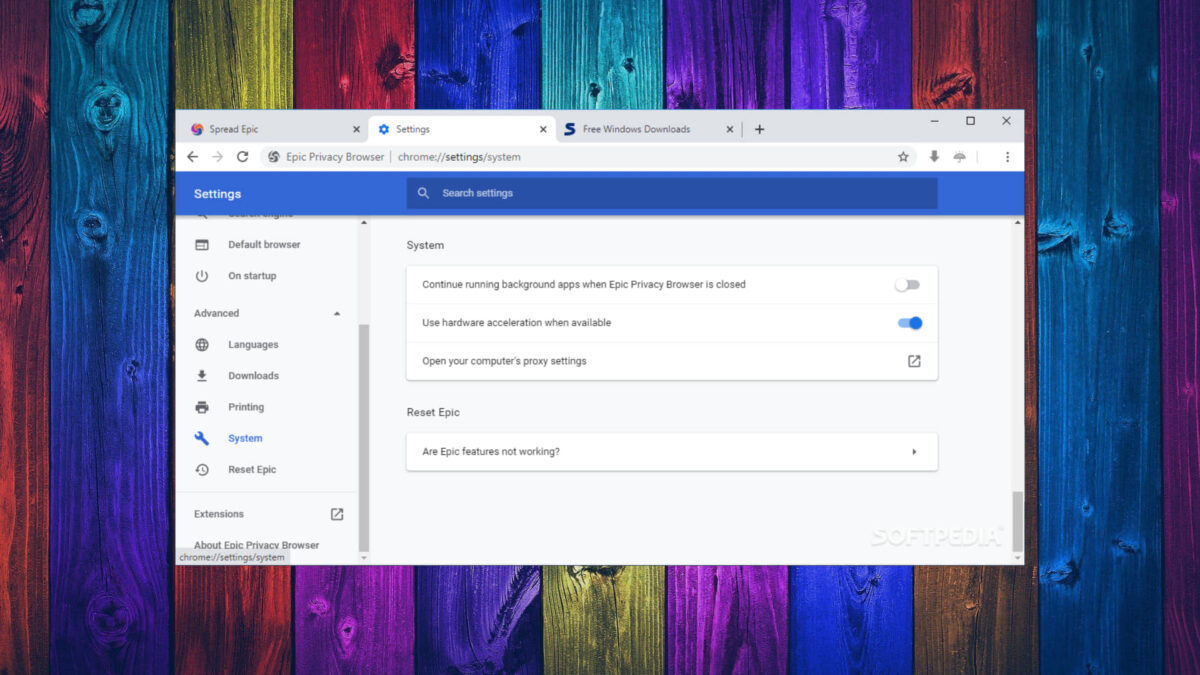Image resolution: width=1200 pixels, height=675 pixels.
Task: Click the Spread Epic tab favicon
Action: [197, 129]
